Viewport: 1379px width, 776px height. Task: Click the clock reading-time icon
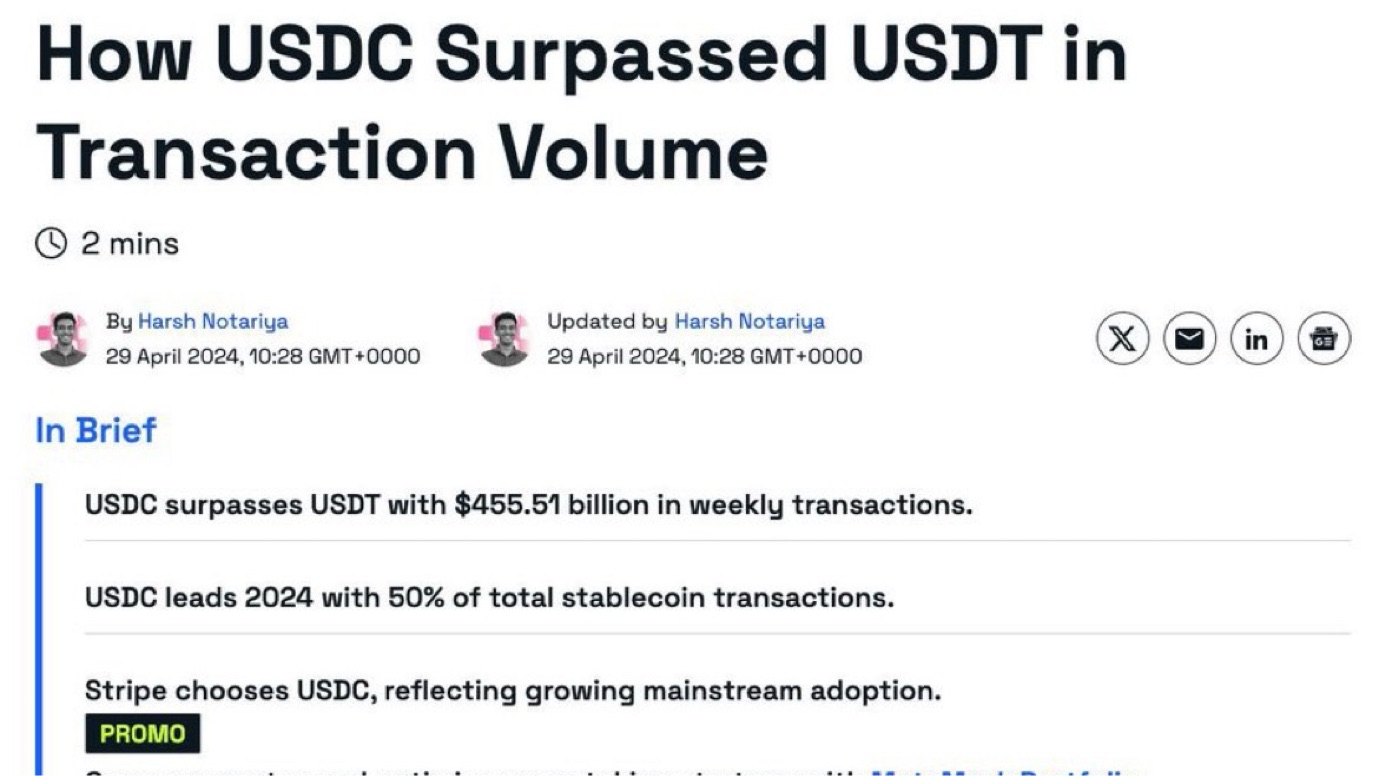[51, 243]
